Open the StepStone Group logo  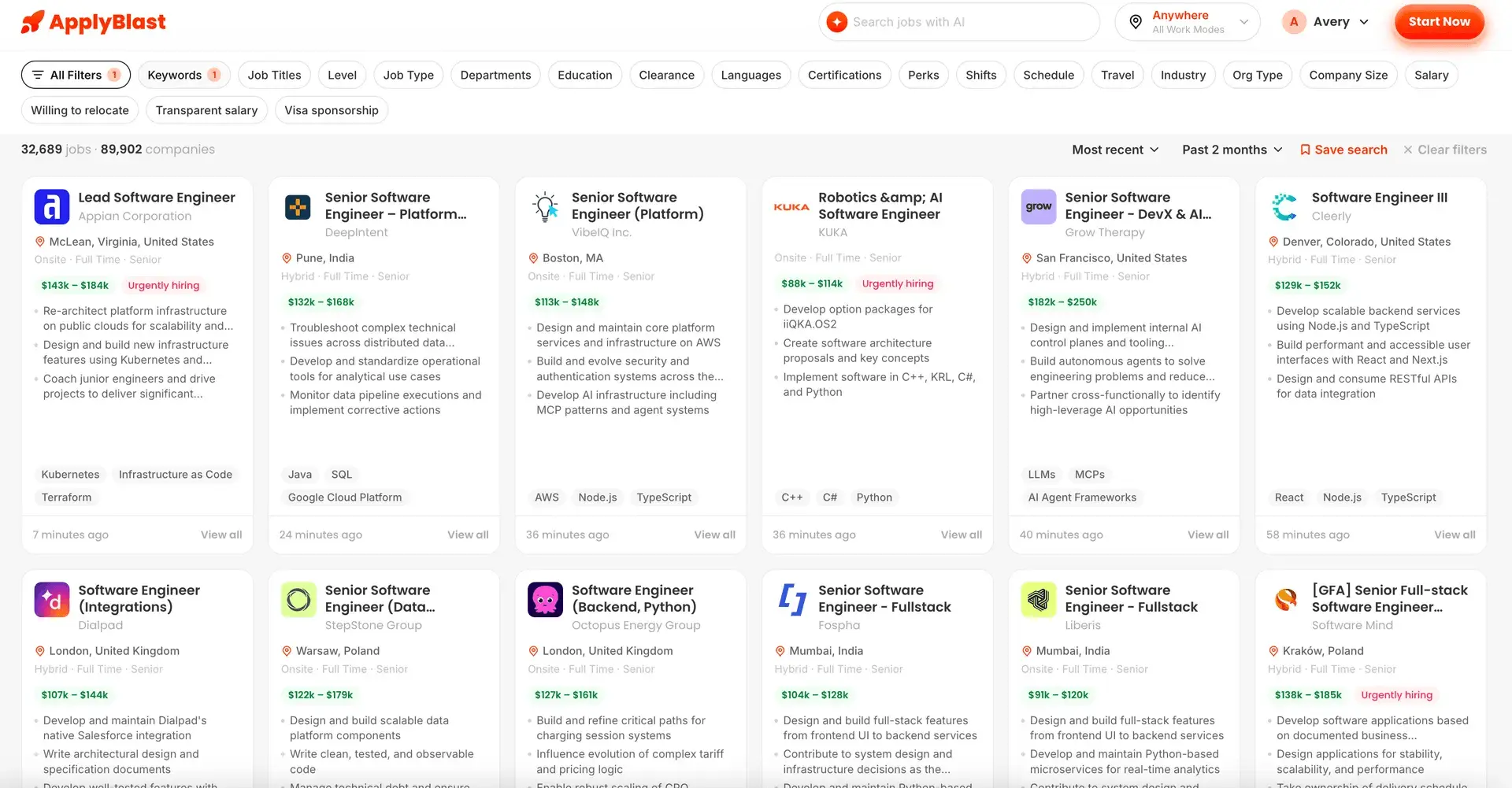[x=298, y=600]
